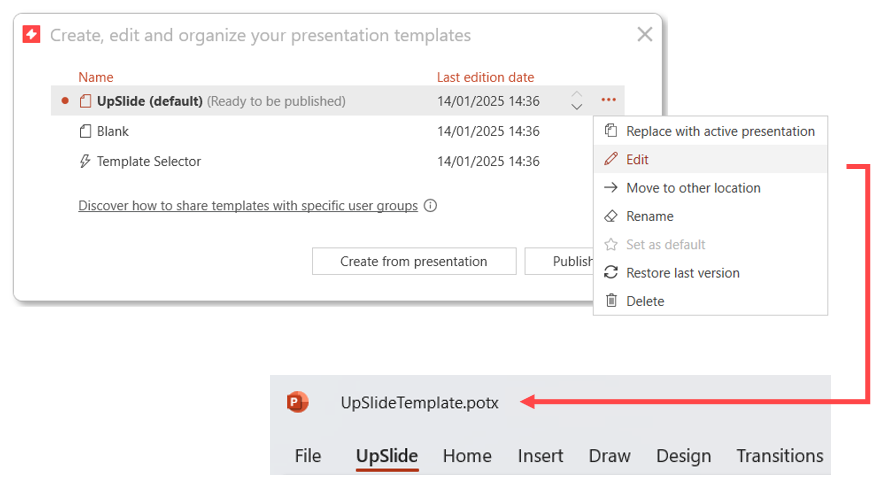The image size is (895, 490).
Task: Click the info icon beside sharing link
Action: click(x=430, y=206)
